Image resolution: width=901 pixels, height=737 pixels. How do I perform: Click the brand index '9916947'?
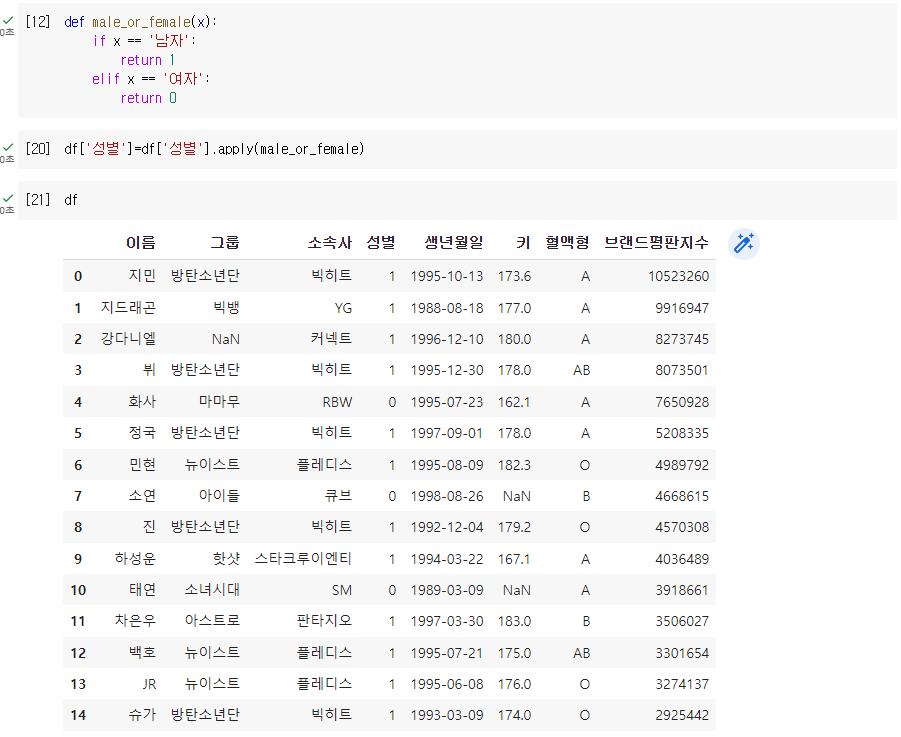(x=682, y=308)
